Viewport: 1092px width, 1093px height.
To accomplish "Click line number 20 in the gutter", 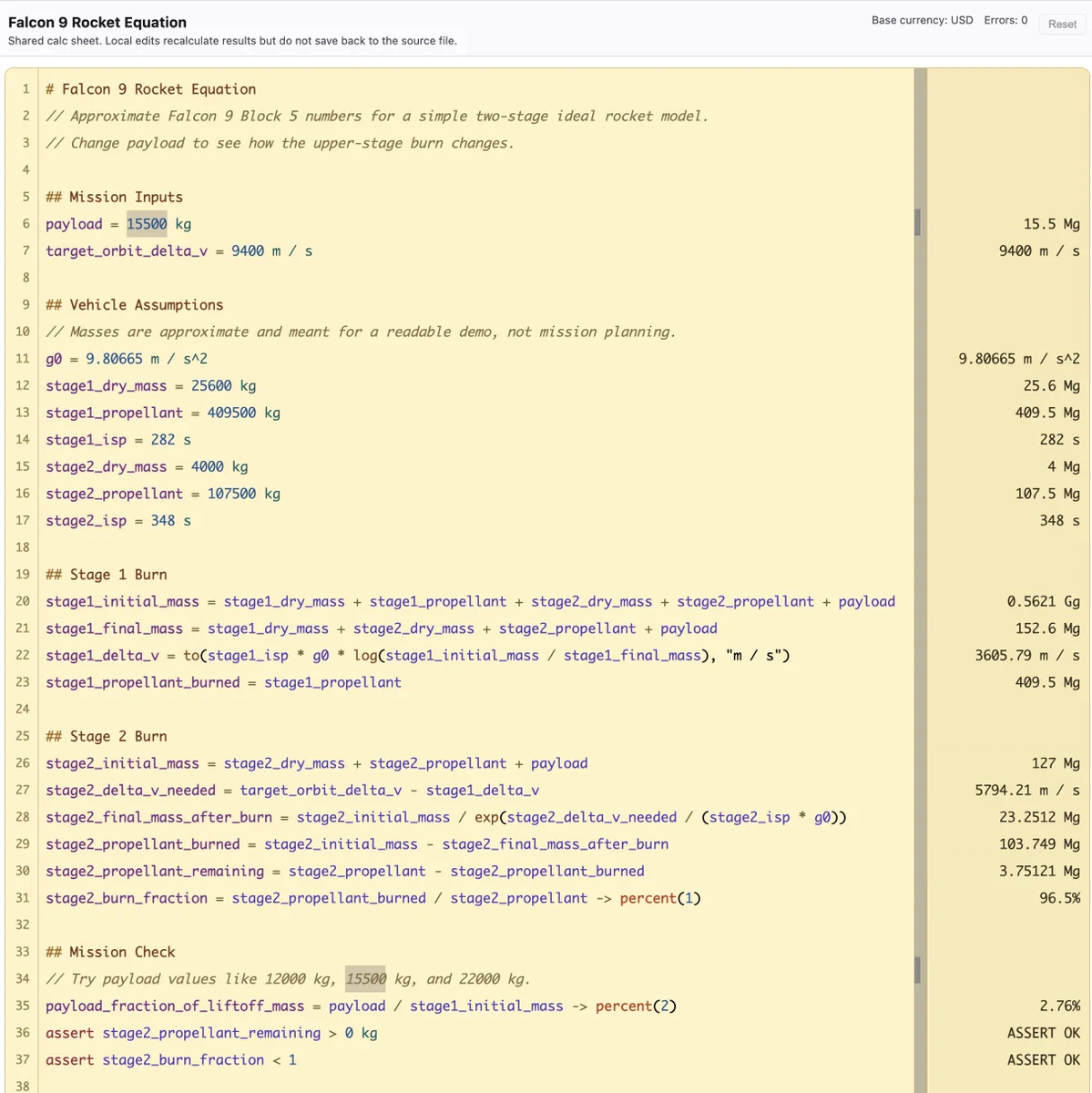I will point(23,601).
